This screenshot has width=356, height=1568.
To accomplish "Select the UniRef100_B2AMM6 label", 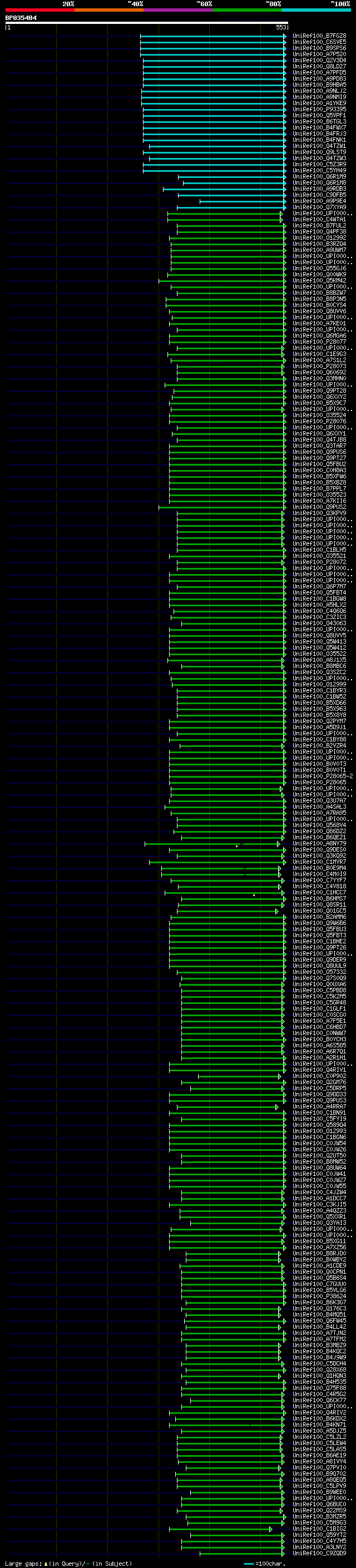I will pyautogui.click(x=319, y=917).
